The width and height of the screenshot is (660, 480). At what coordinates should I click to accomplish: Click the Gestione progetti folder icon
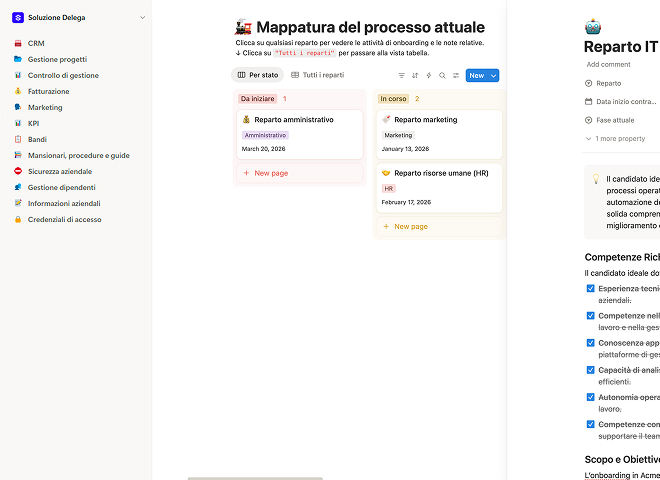(x=18, y=59)
